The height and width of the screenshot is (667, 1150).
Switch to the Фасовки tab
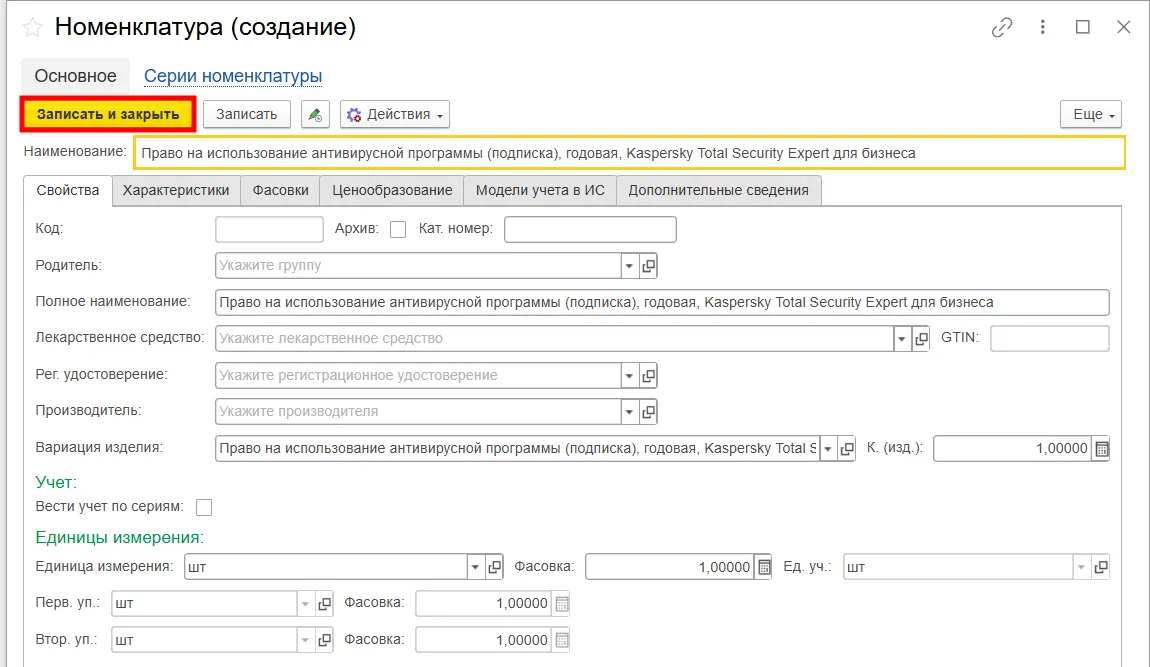280,191
